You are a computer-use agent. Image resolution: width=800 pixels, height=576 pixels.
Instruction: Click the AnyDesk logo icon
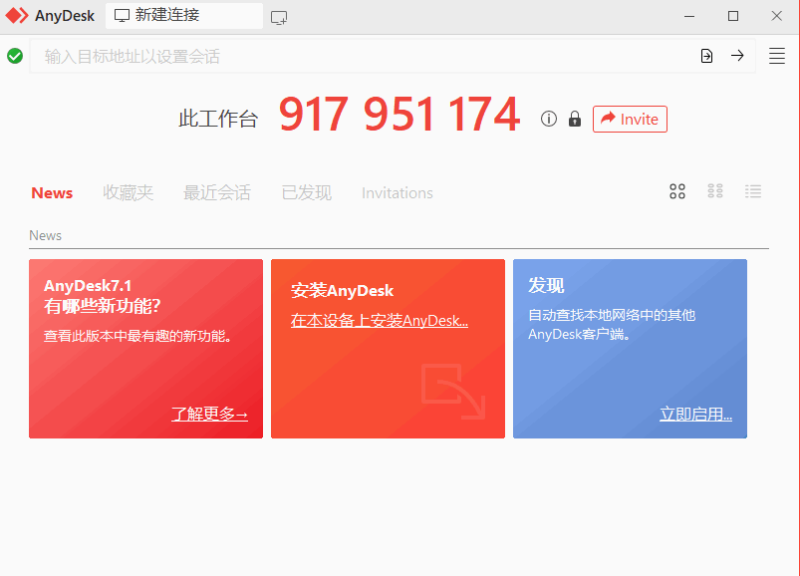[x=17, y=16]
